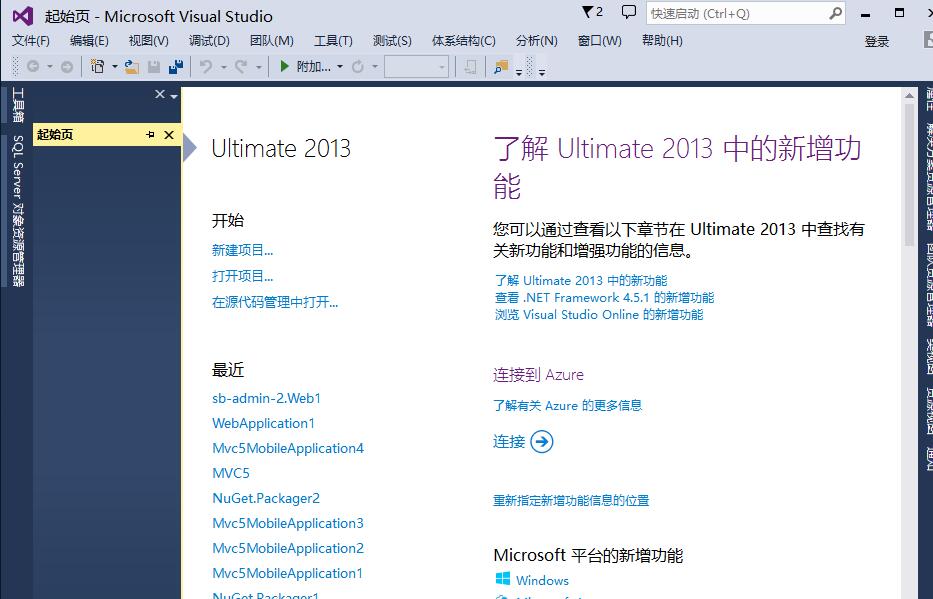
Task: Open recent project WebApplication1
Action: pos(264,423)
